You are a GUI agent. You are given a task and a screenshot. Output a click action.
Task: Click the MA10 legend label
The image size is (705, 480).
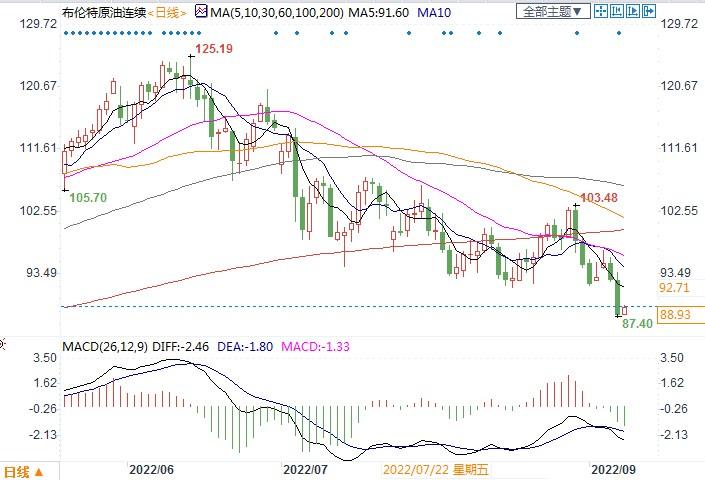(434, 13)
